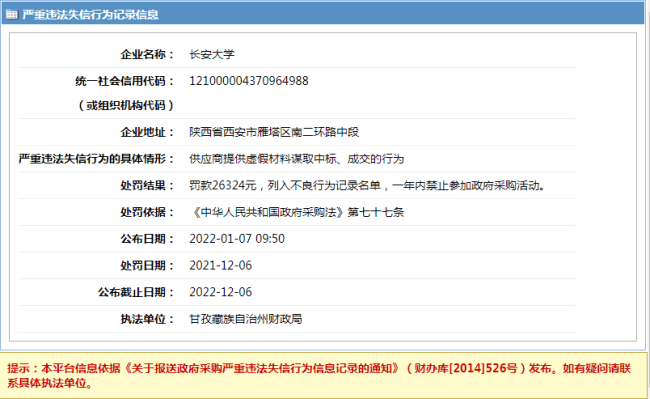
Task: Select the publish date 2022-01-07 09:50
Action: click(237, 239)
